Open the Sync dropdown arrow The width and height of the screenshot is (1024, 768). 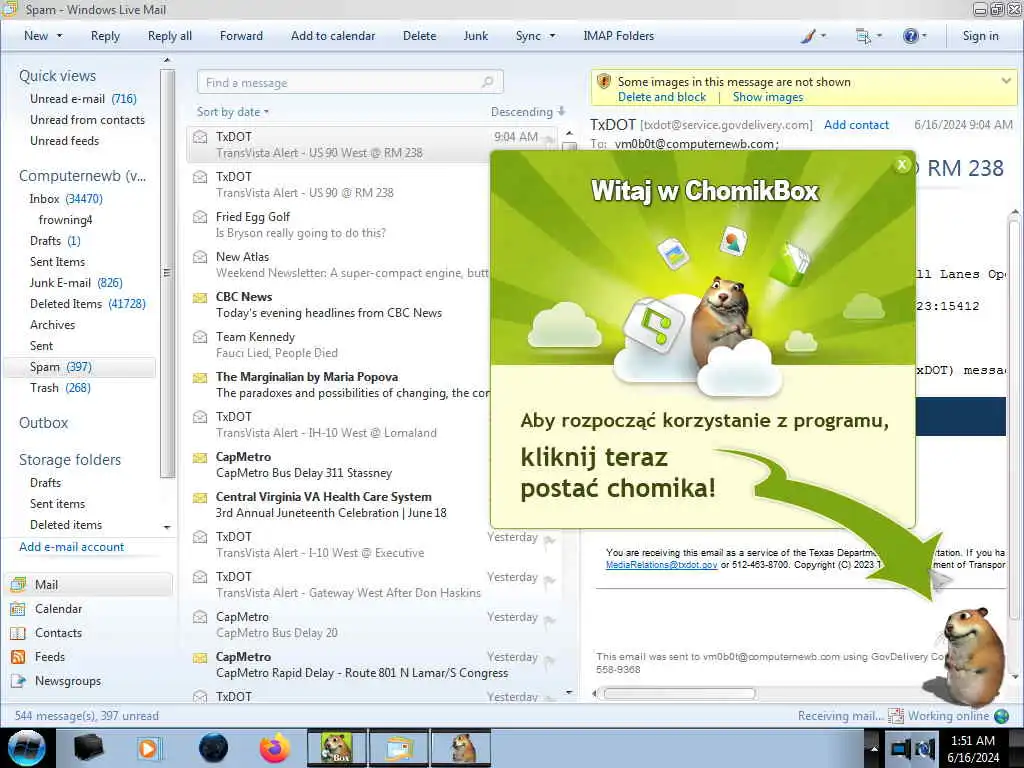552,37
